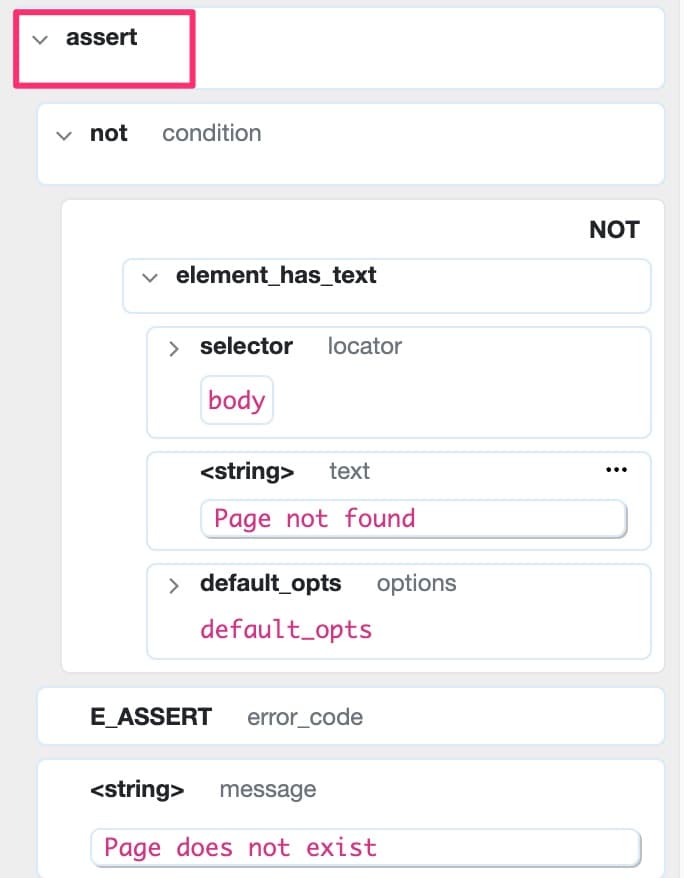Collapse the element_has_text block chevron
Viewport: 684px width, 878px height.
tap(149, 276)
